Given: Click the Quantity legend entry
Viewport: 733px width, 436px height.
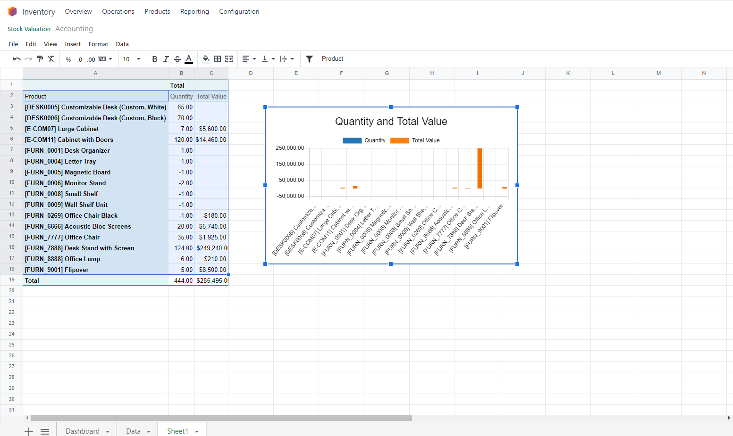Looking at the screenshot, I should point(364,140).
